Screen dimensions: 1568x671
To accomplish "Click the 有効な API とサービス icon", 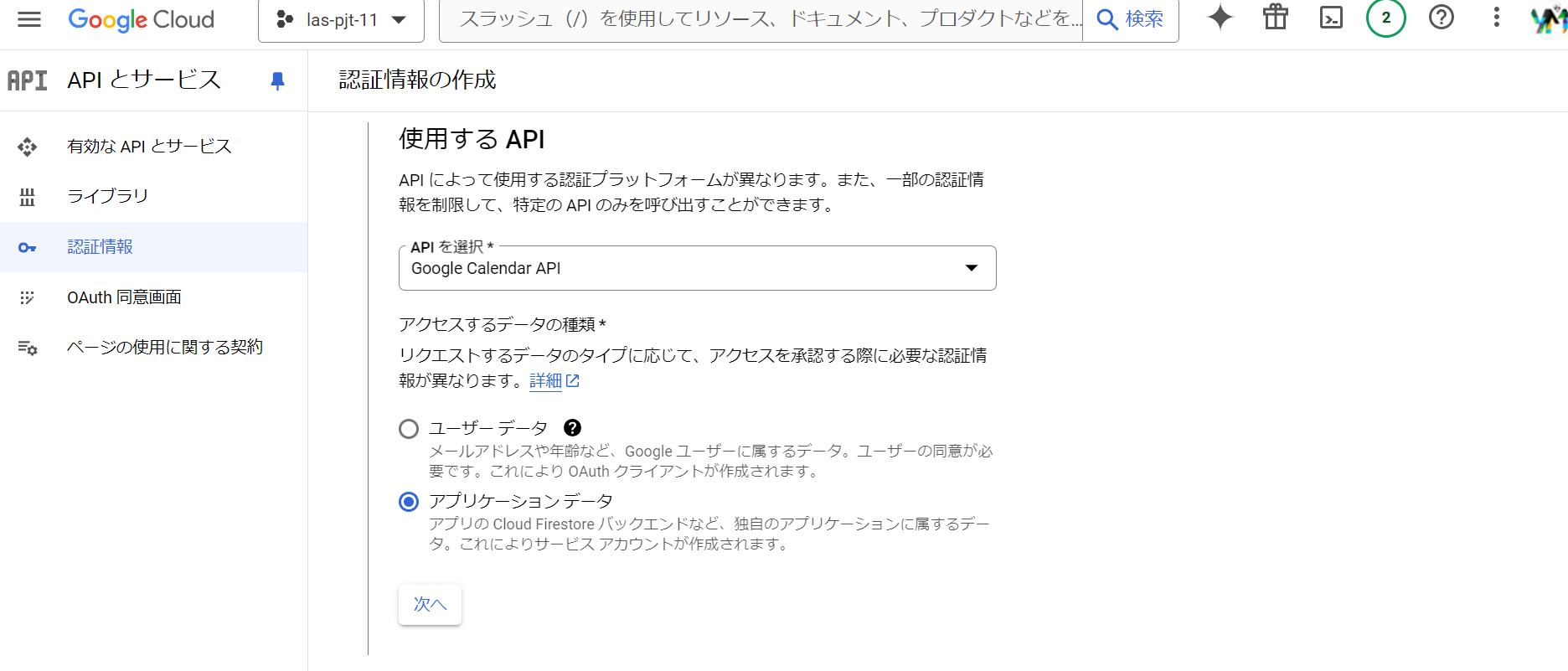I will 28,147.
